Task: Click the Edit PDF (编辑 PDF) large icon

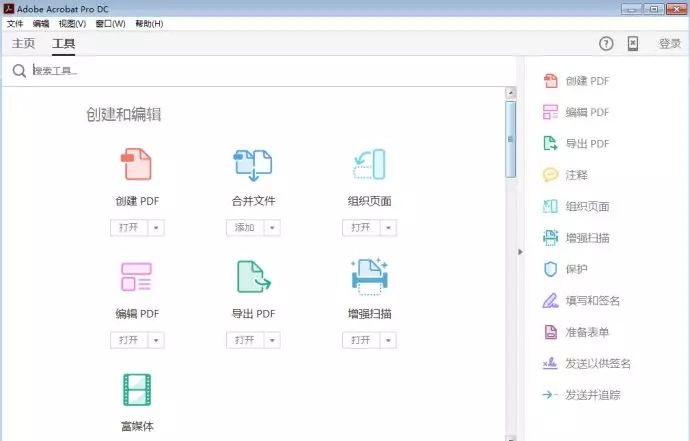Action: (x=136, y=277)
